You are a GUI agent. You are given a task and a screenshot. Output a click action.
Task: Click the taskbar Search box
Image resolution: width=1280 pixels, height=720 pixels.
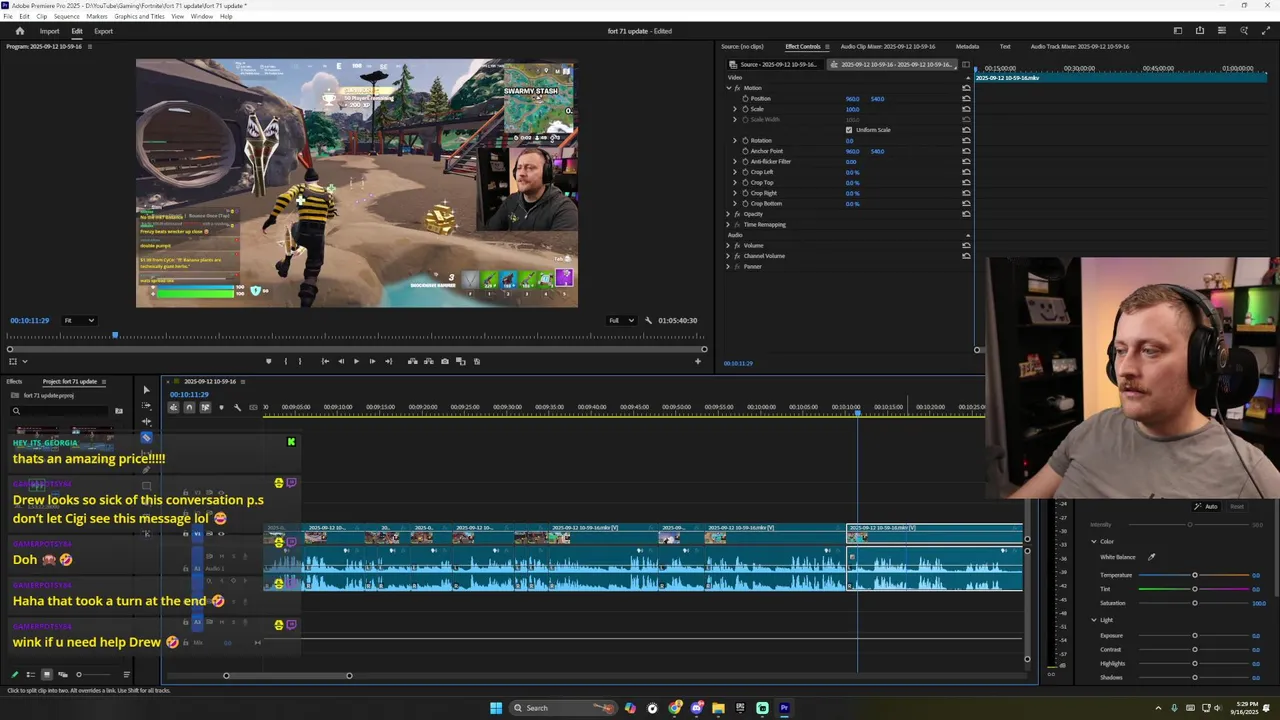tap(565, 708)
